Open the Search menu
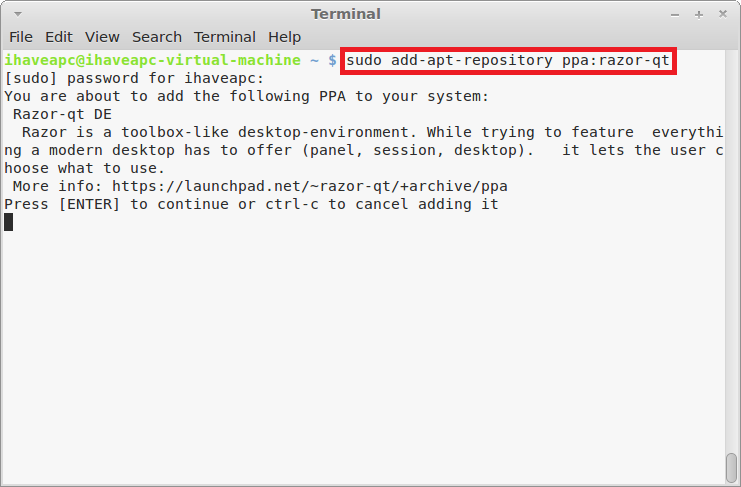741x487 pixels. coord(157,37)
